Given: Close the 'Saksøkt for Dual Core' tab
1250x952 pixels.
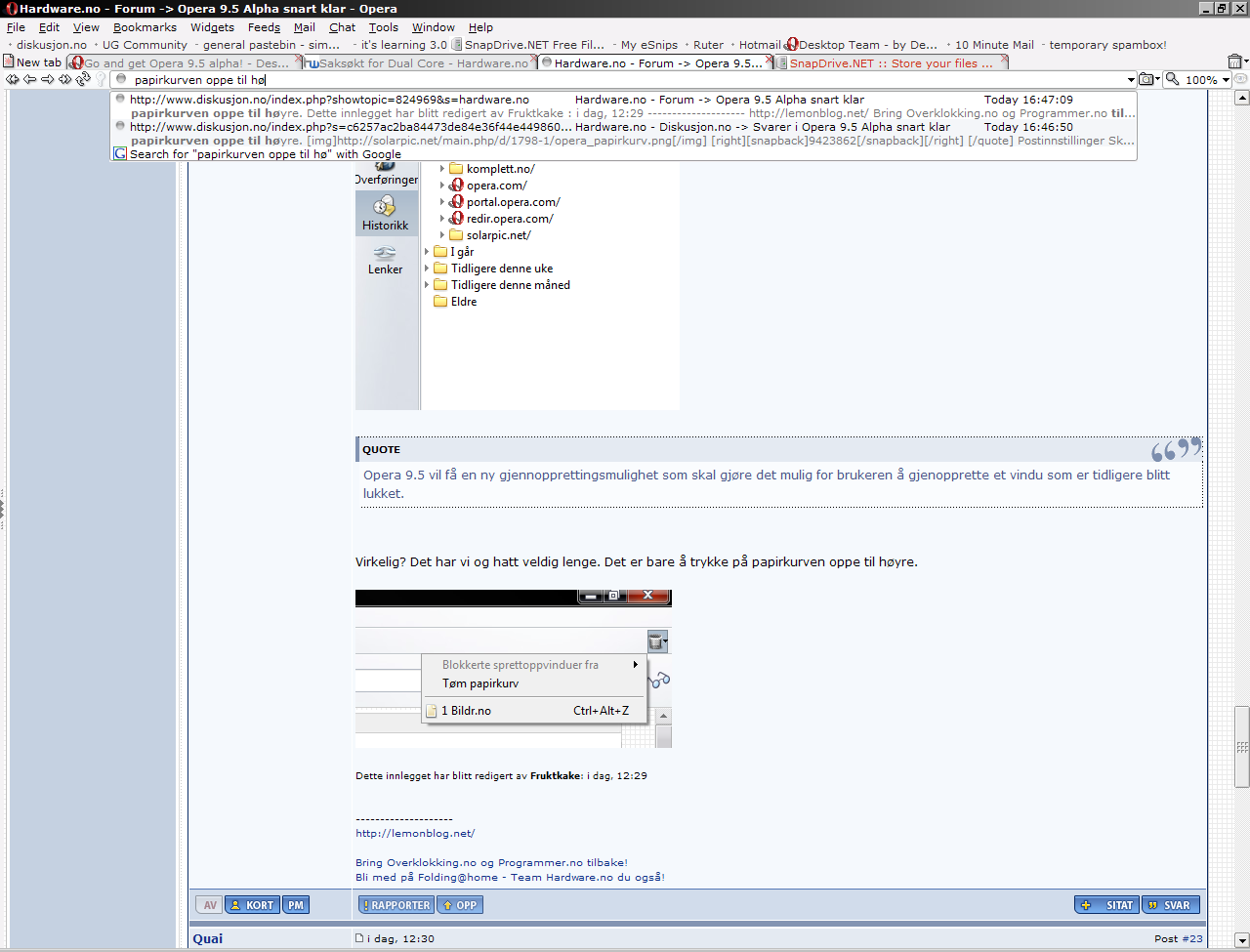Looking at the screenshot, I should tap(534, 61).
